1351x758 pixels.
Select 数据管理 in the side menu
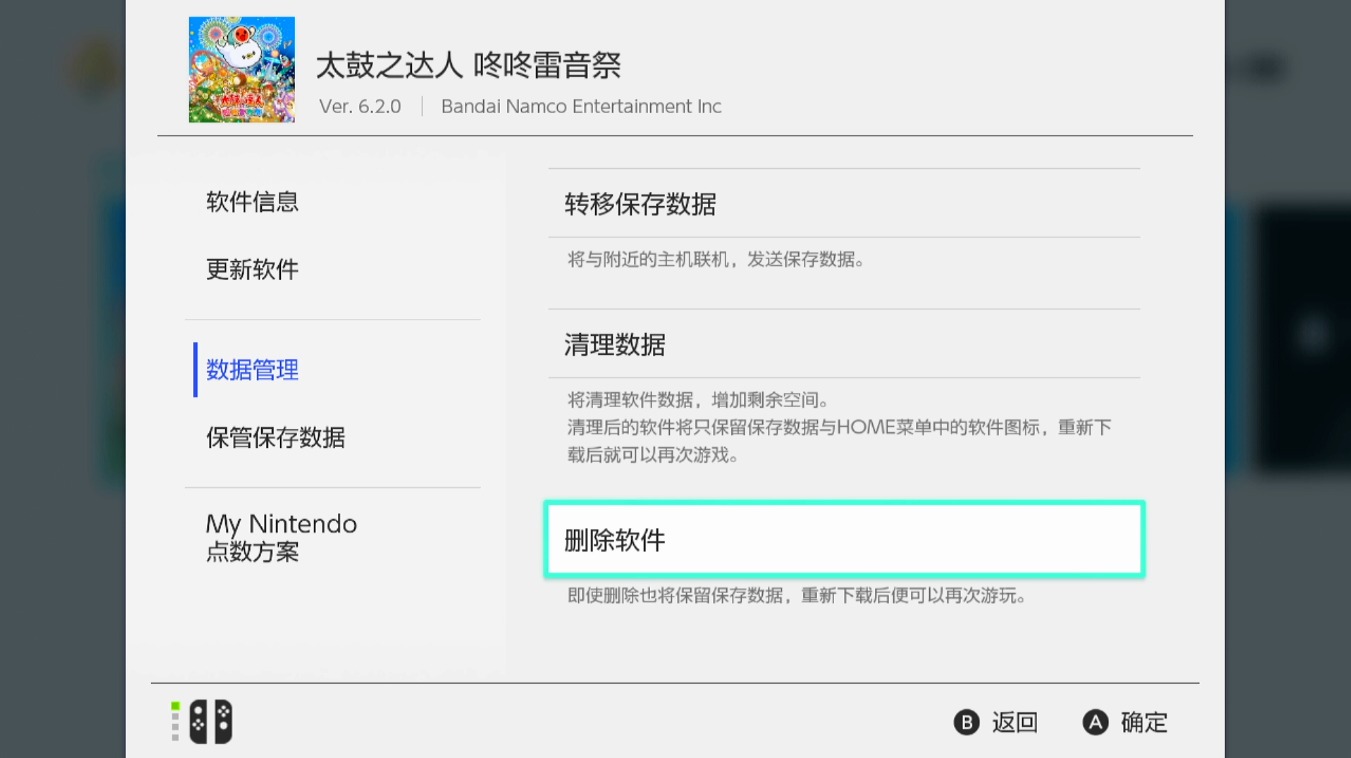coord(252,370)
